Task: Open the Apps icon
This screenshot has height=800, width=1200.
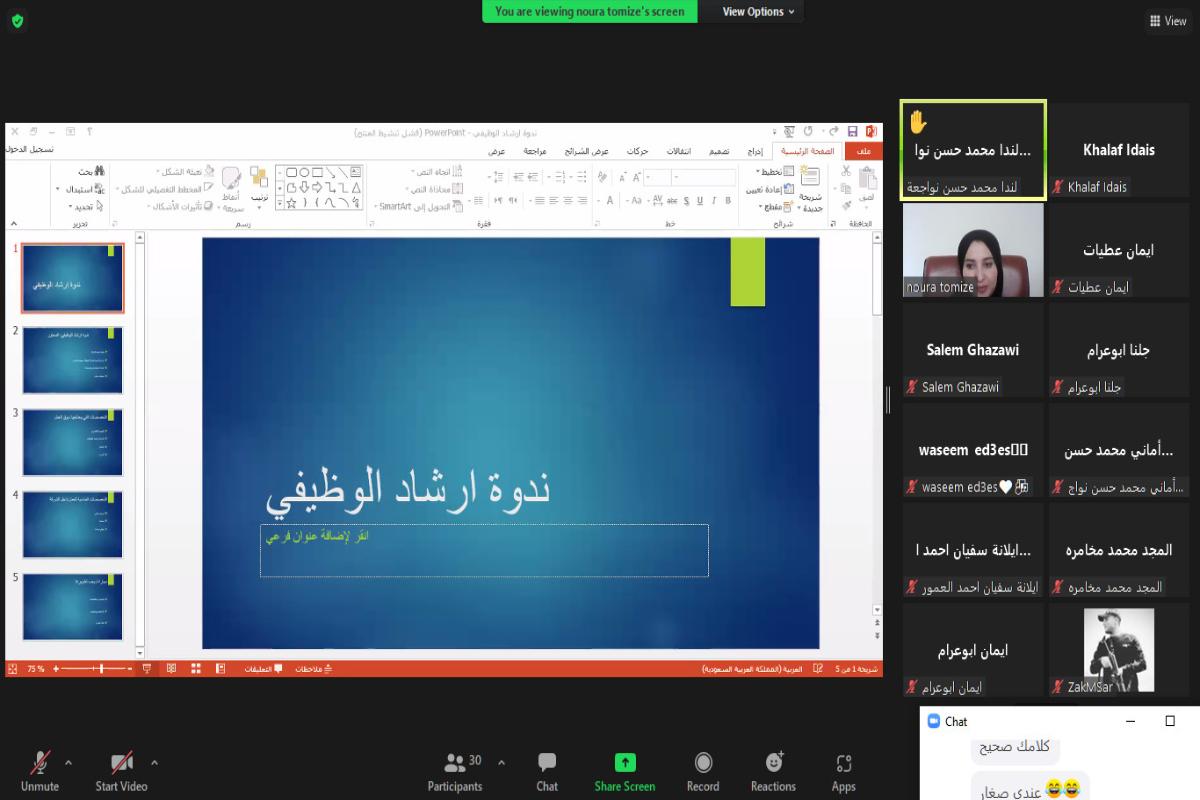Action: tap(844, 764)
